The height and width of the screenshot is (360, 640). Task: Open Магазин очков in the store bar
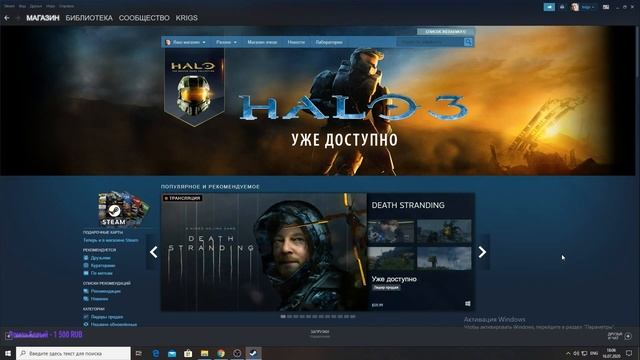[x=262, y=42]
